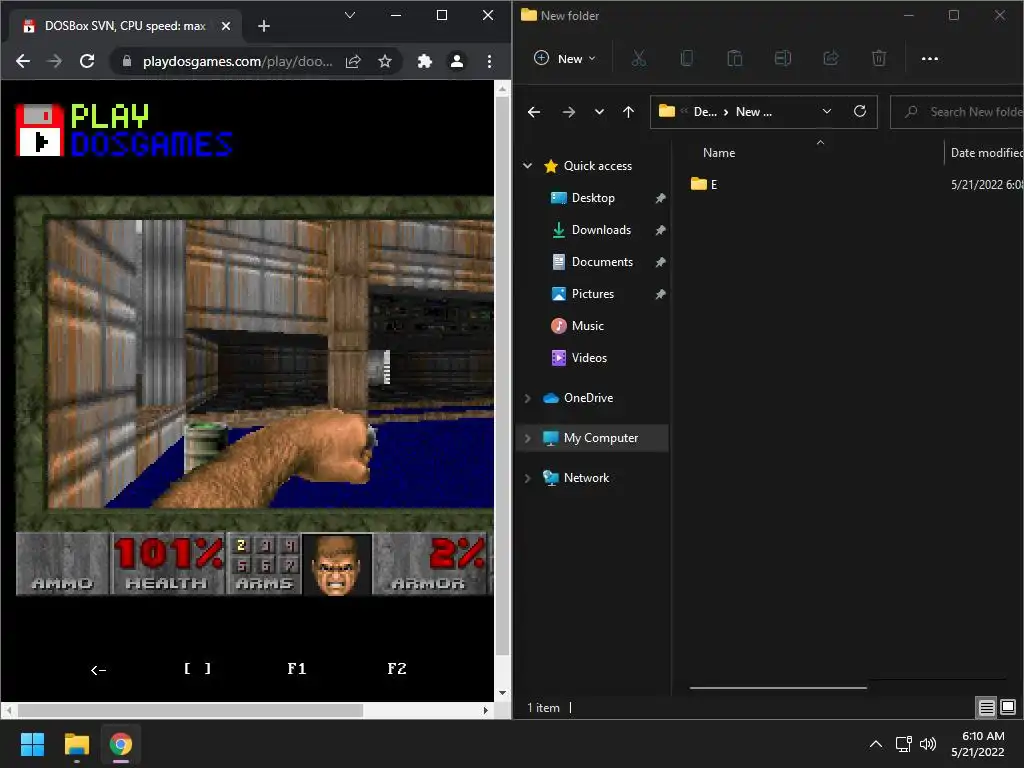
Task: Collapse the Quick access section
Action: [528, 166]
